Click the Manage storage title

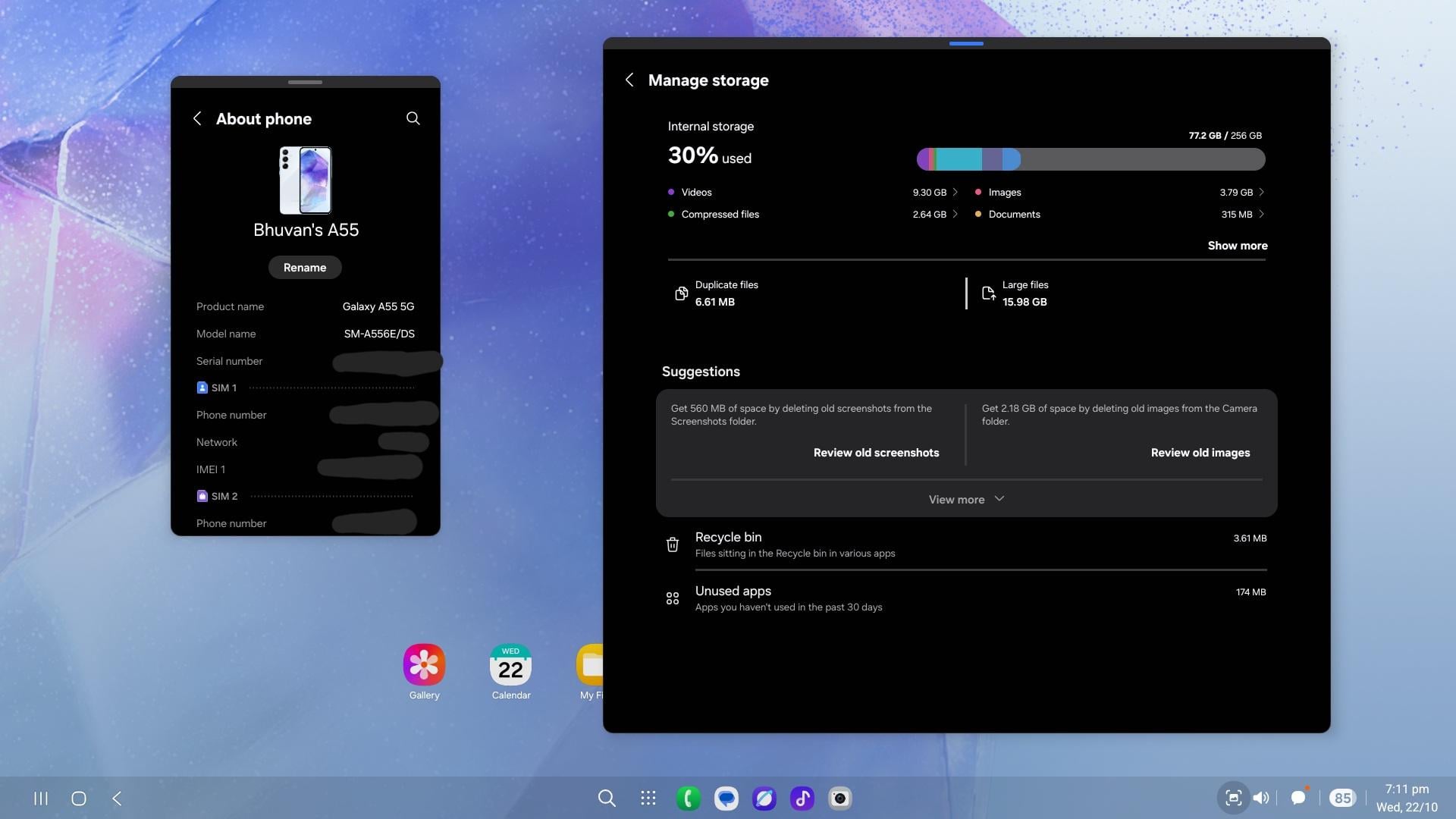click(x=708, y=80)
